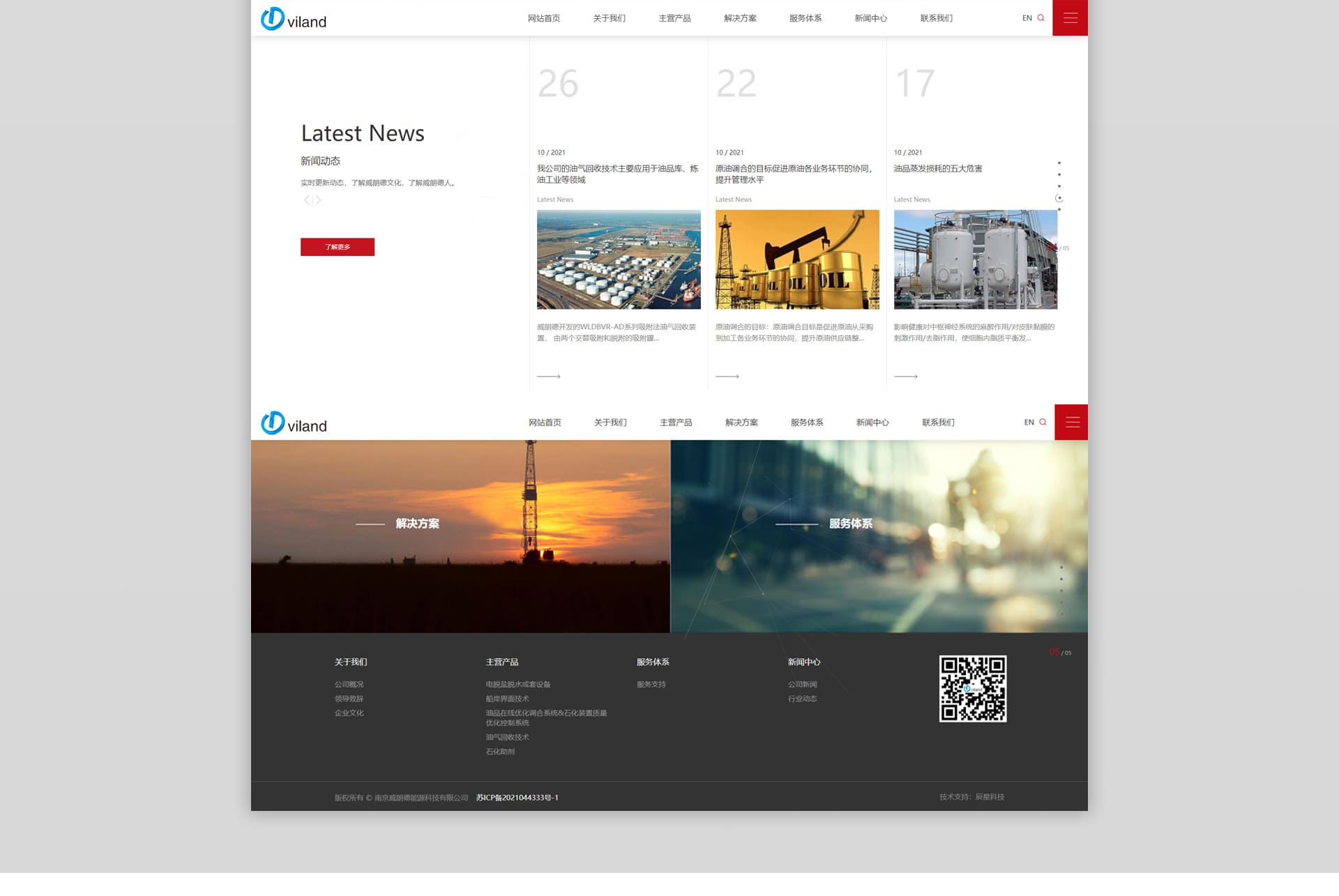
Task: Open the 苏ICP备2021044333号-1 registration link
Action: coord(517,798)
